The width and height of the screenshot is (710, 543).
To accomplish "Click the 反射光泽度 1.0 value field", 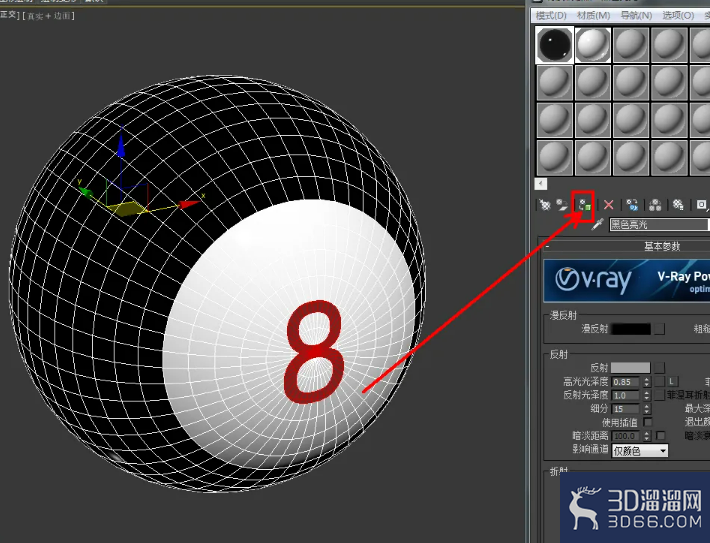I will pyautogui.click(x=625, y=395).
